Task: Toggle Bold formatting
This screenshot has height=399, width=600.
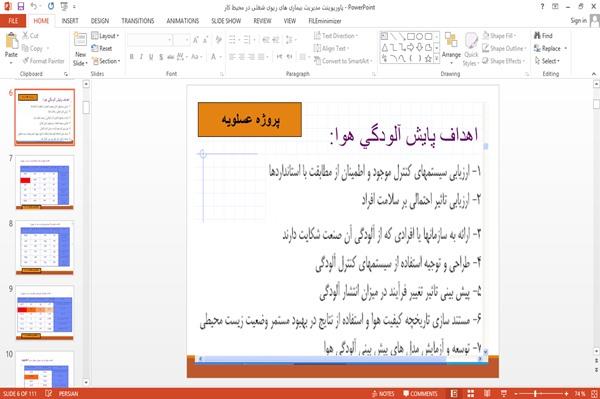Action: pyautogui.click(x=132, y=57)
